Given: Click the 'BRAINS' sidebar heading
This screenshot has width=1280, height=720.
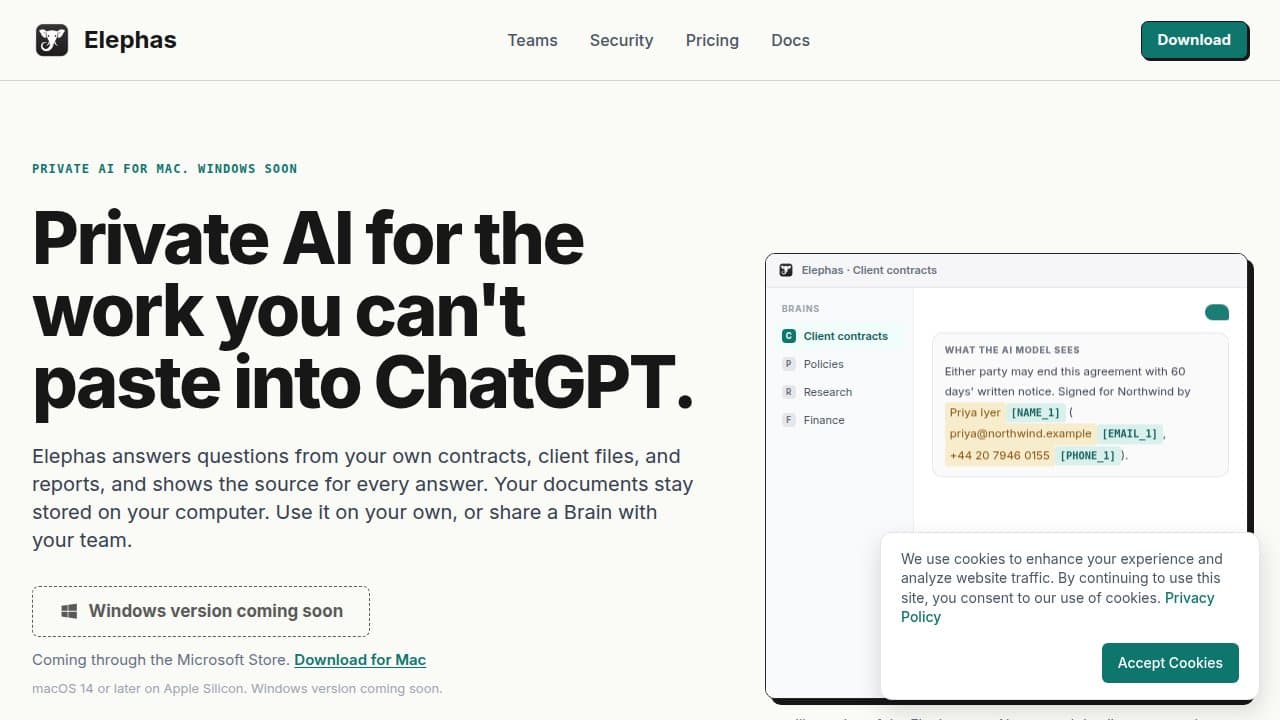Looking at the screenshot, I should 800,309.
